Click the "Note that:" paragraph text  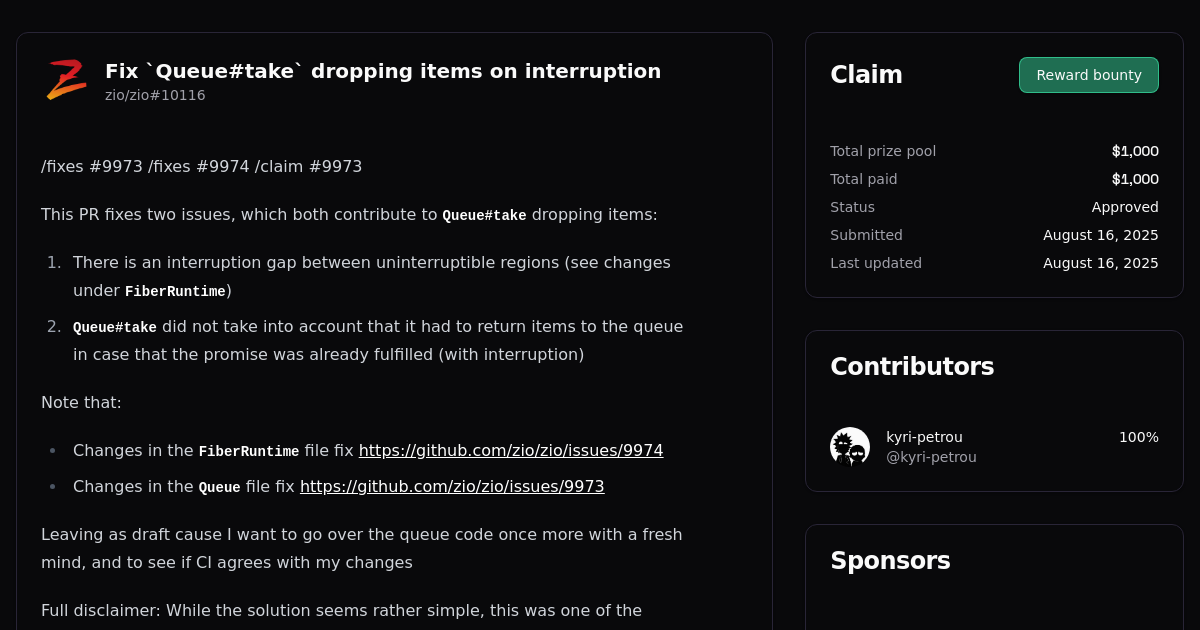[81, 403]
